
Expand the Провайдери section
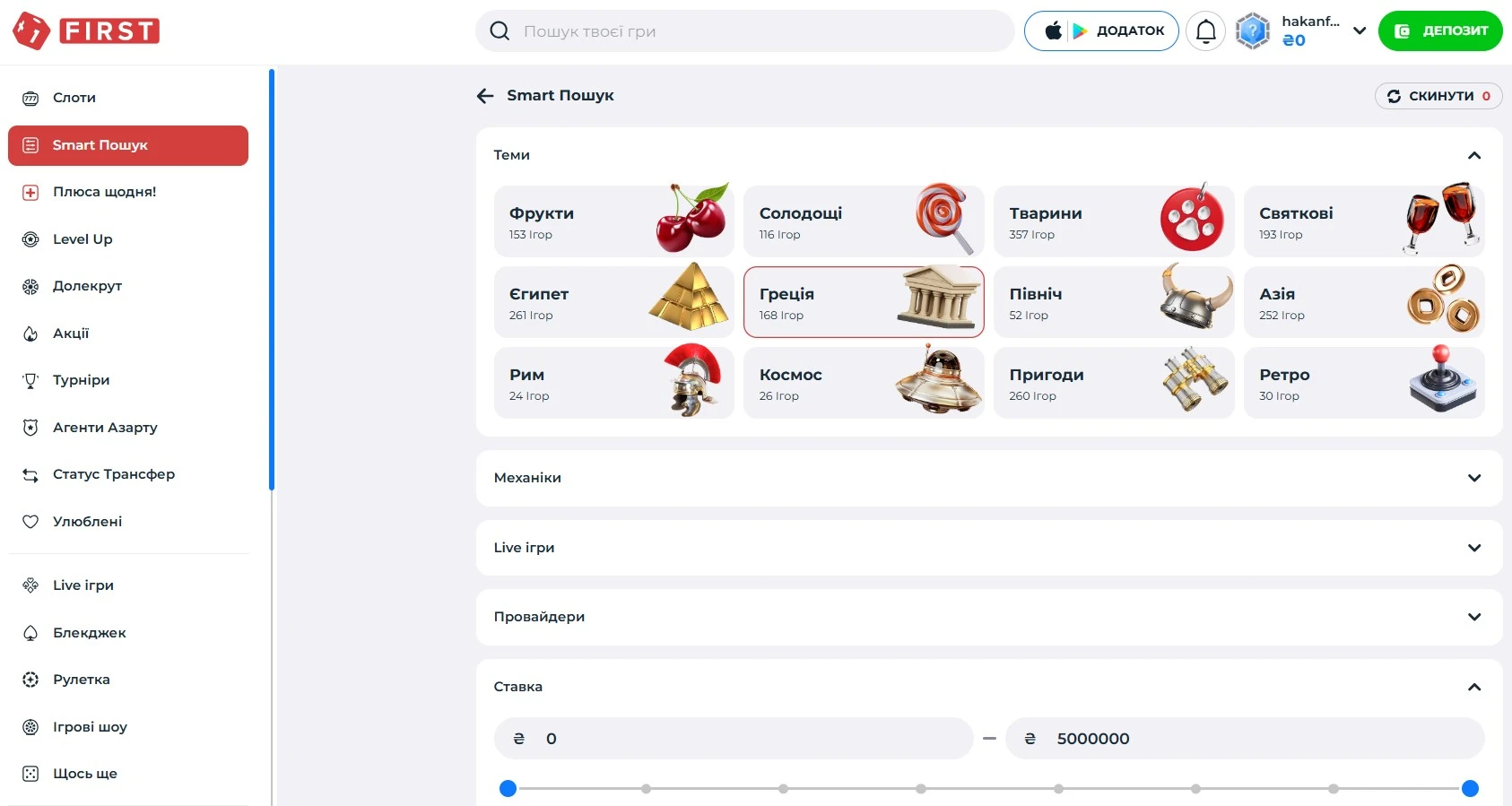(989, 617)
